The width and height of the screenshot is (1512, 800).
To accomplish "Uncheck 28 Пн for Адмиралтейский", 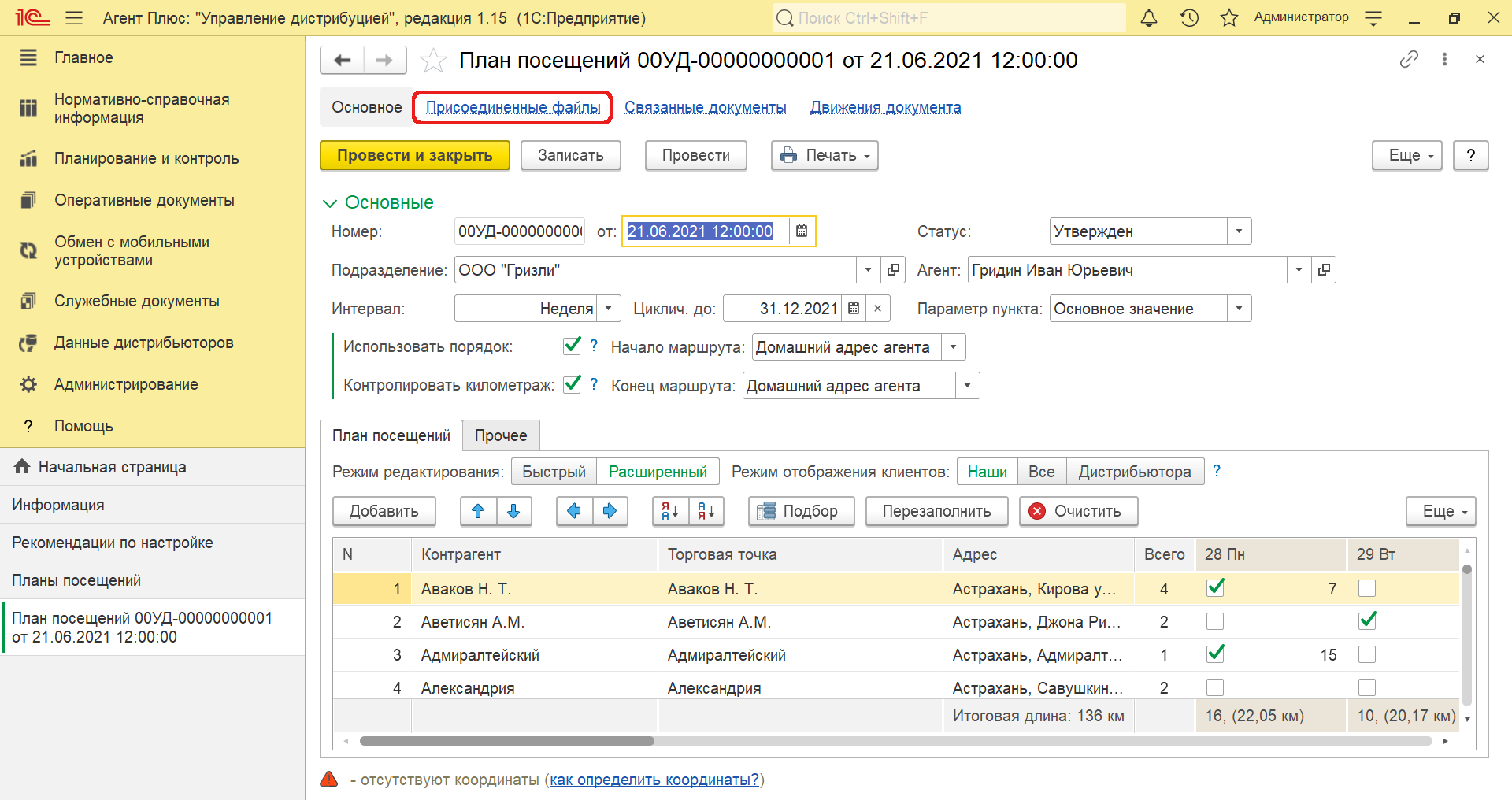I will click(1215, 654).
